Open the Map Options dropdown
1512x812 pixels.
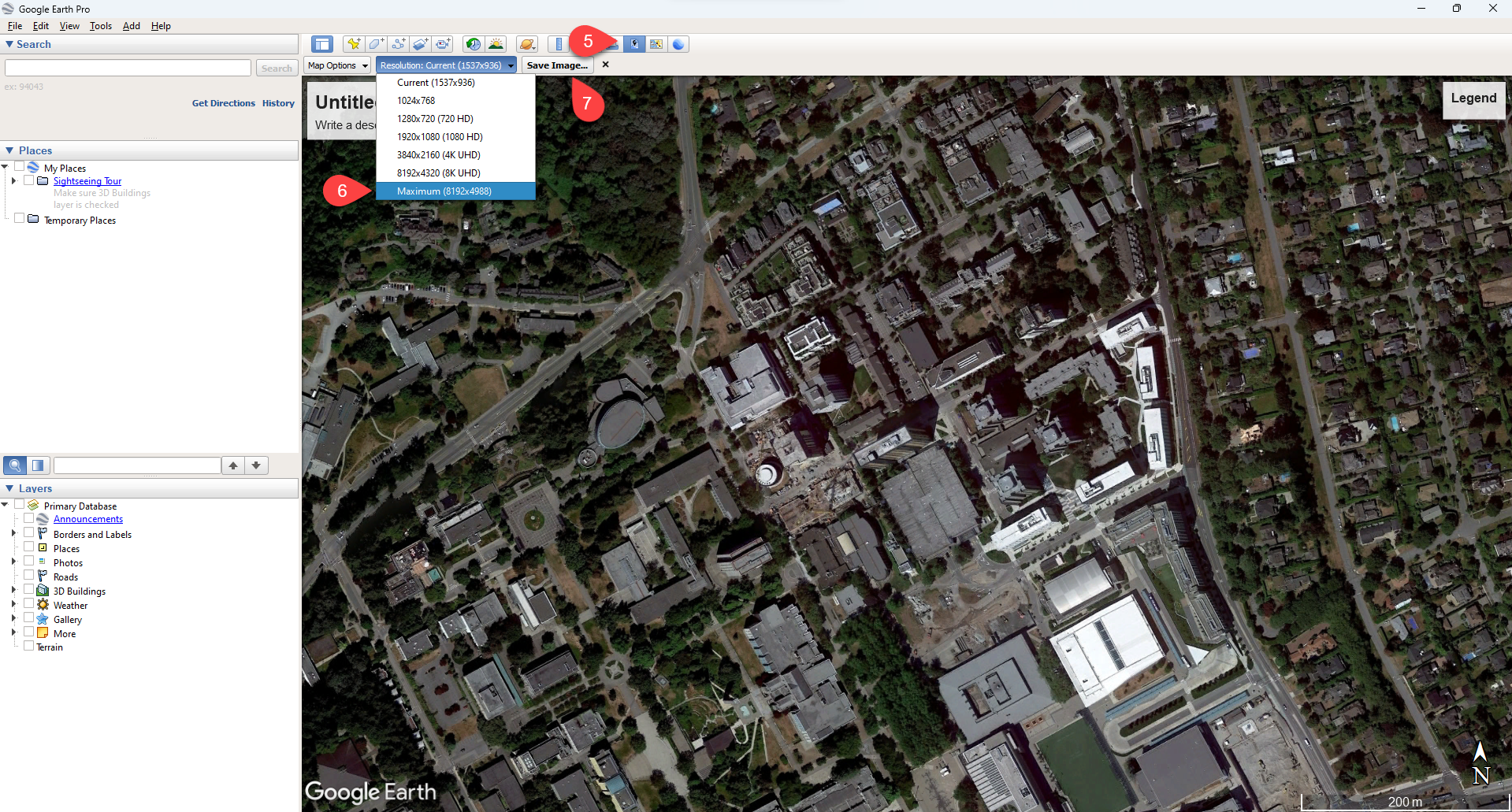[x=337, y=65]
